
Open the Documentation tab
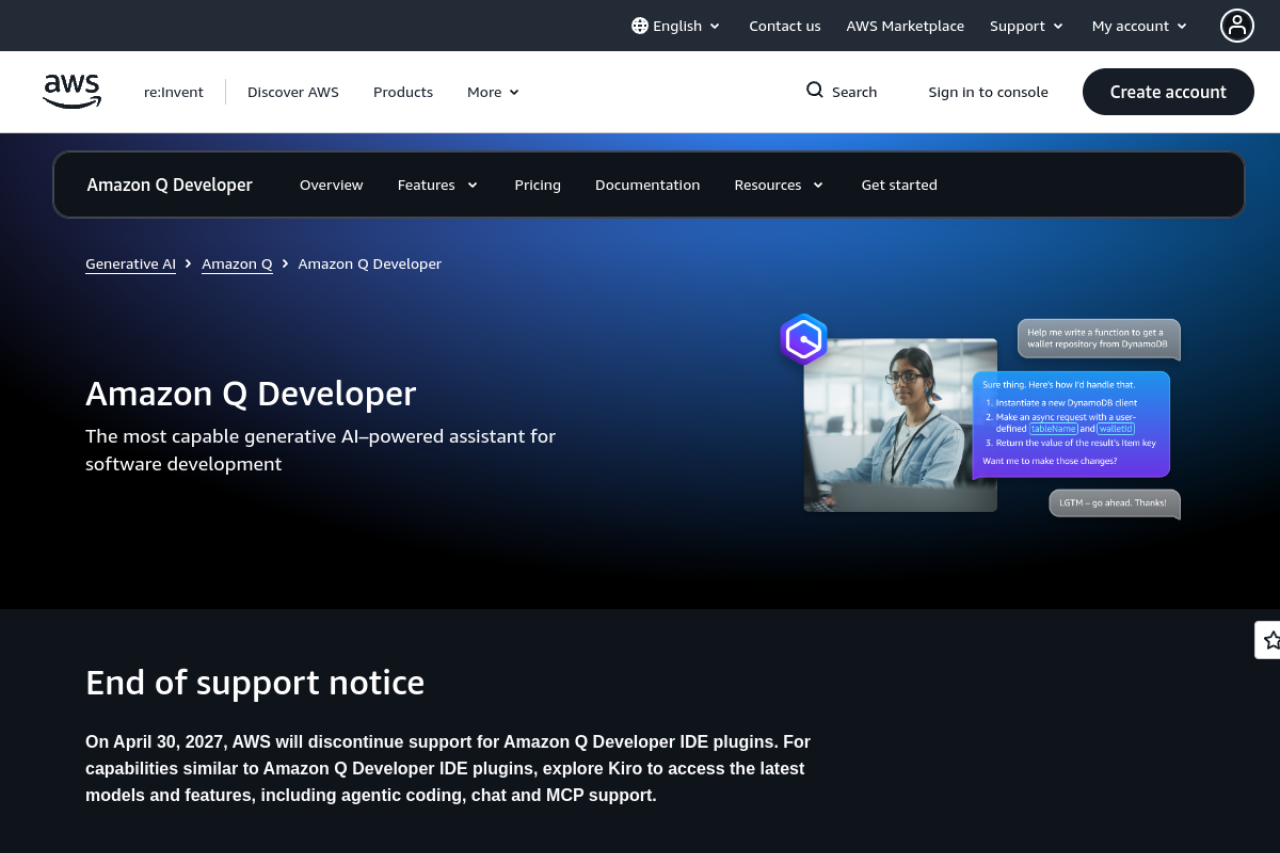647,185
